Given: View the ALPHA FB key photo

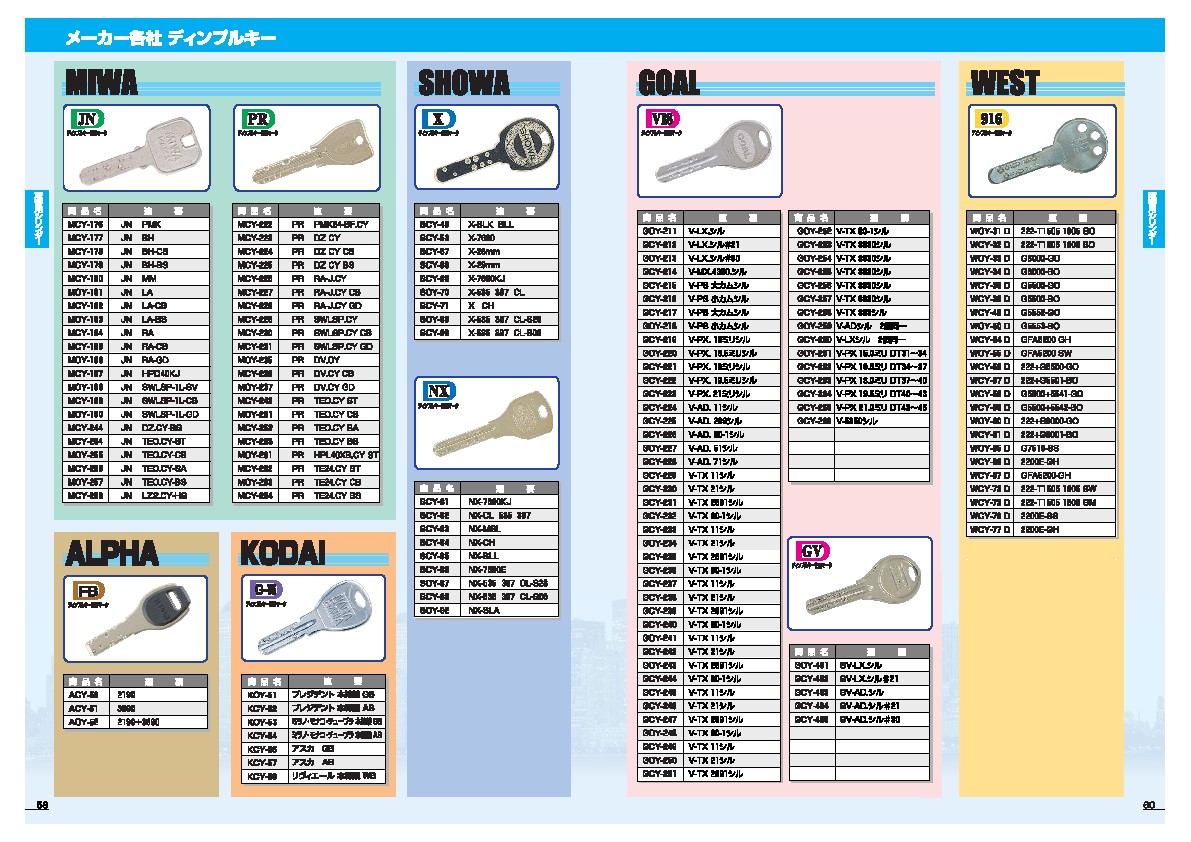Looking at the screenshot, I should coord(137,618).
